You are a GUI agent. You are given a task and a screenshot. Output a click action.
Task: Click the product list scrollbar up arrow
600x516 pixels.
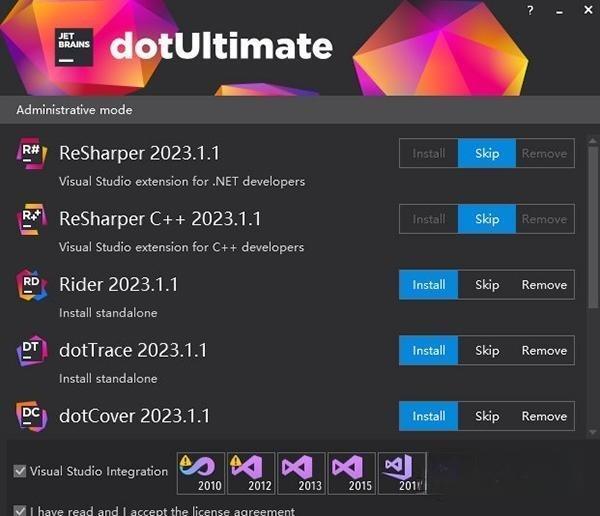593,141
